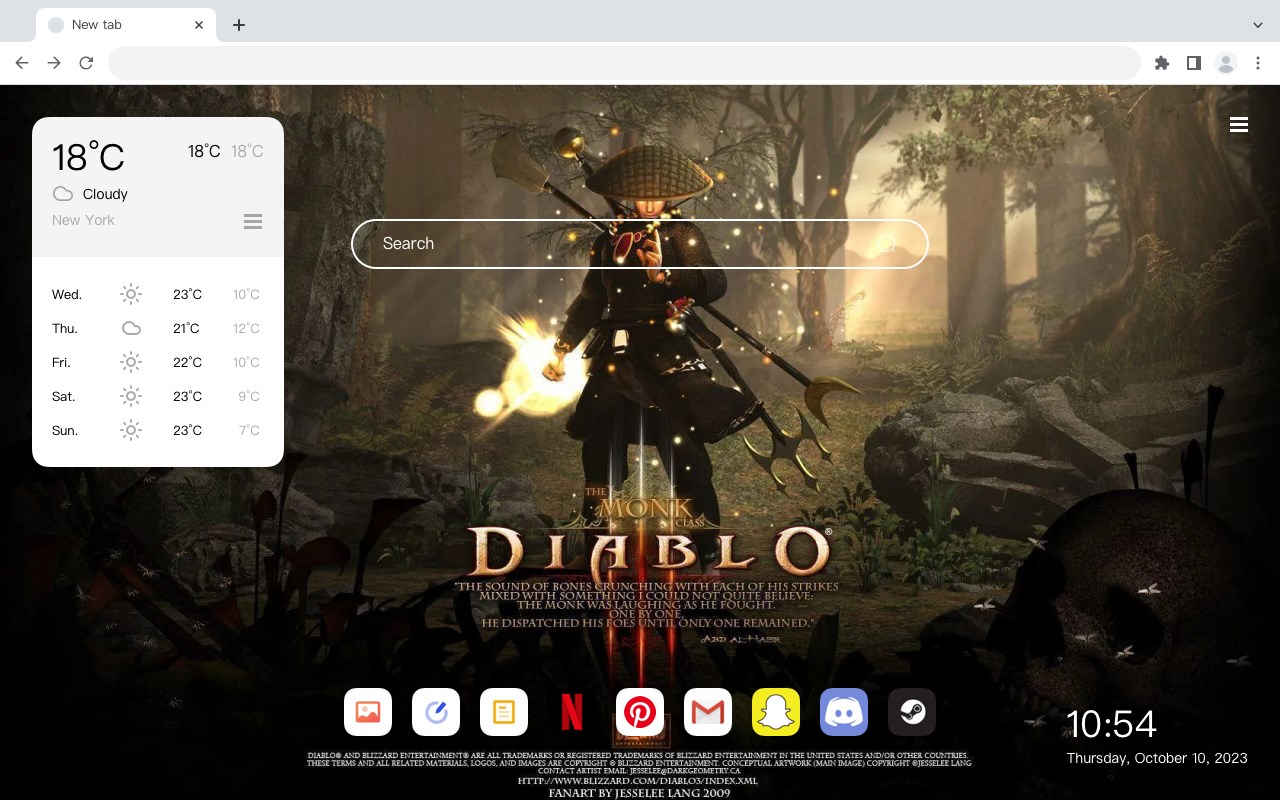Launch the Pinterest shortcut
Viewport: 1280px width, 800px height.
640,712
